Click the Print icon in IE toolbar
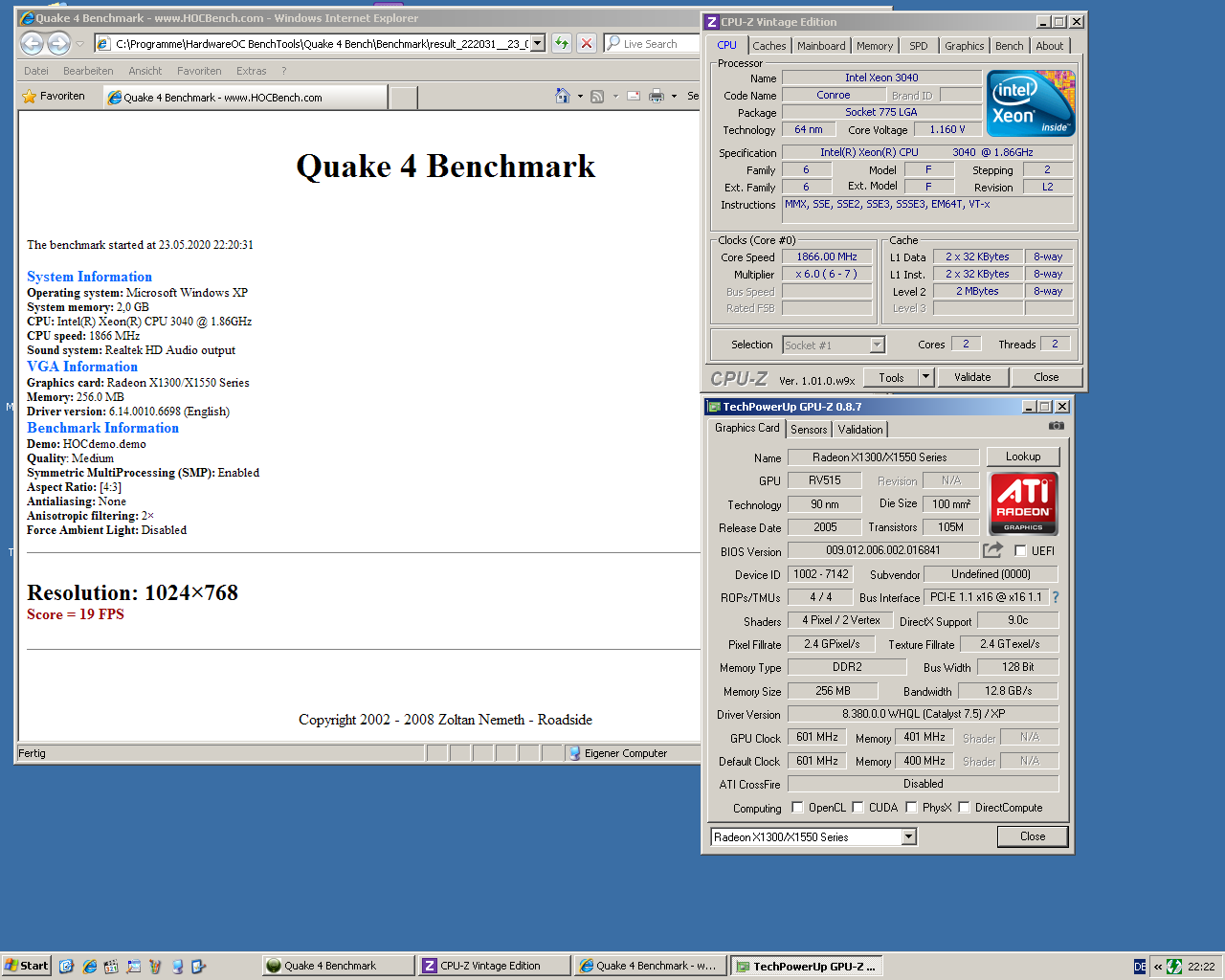This screenshot has height=980, width=1225. coord(657,97)
